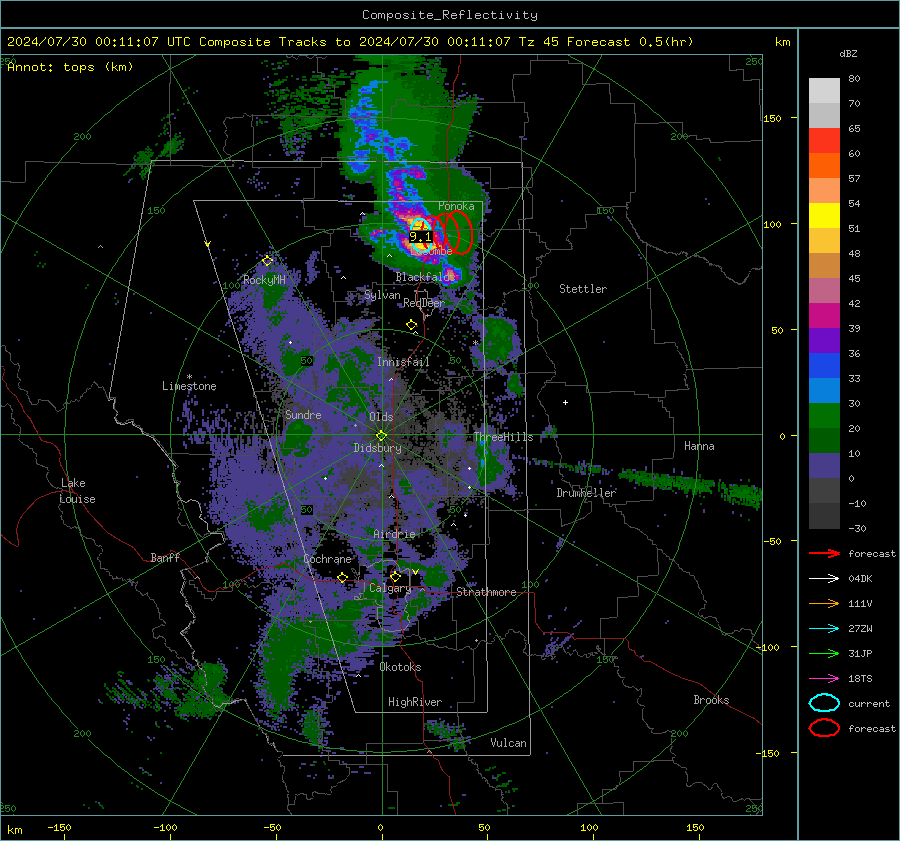Screen dimensions: 900x841
Task: Click the radar site diamond at Didsbury
Action: point(381,436)
